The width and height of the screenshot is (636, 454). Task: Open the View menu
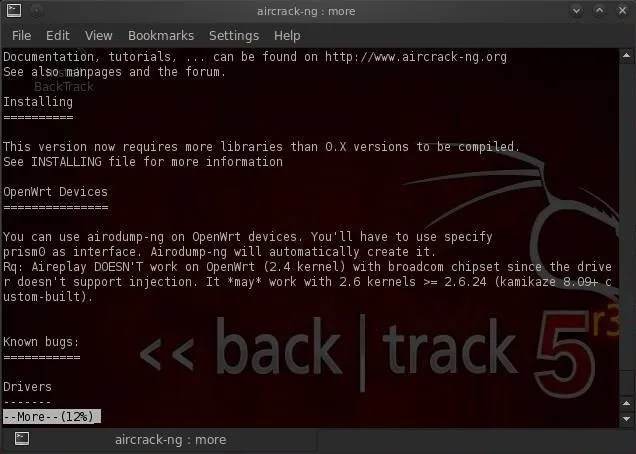(x=99, y=36)
